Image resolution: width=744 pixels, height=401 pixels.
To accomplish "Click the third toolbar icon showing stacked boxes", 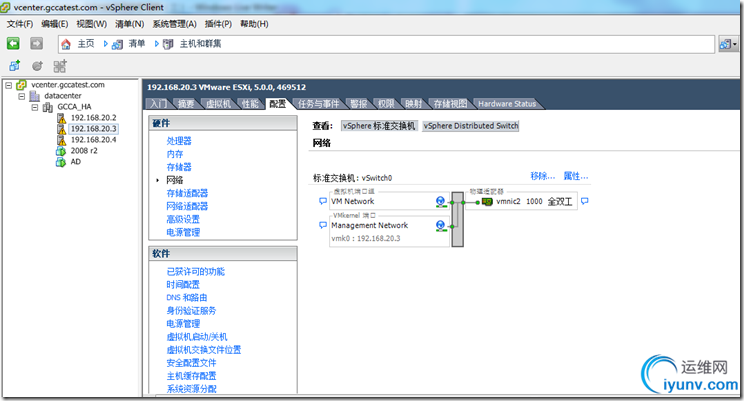I will [x=60, y=66].
